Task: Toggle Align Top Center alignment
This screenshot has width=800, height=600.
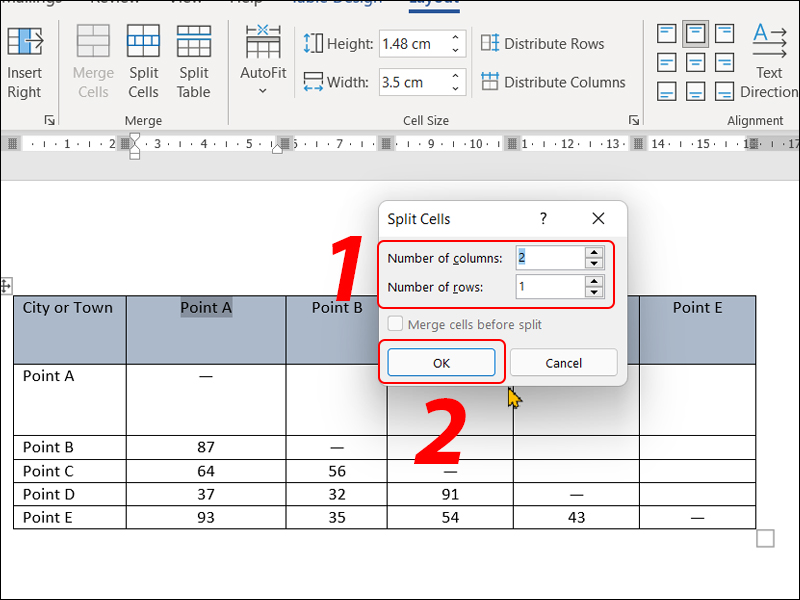Action: [x=695, y=35]
